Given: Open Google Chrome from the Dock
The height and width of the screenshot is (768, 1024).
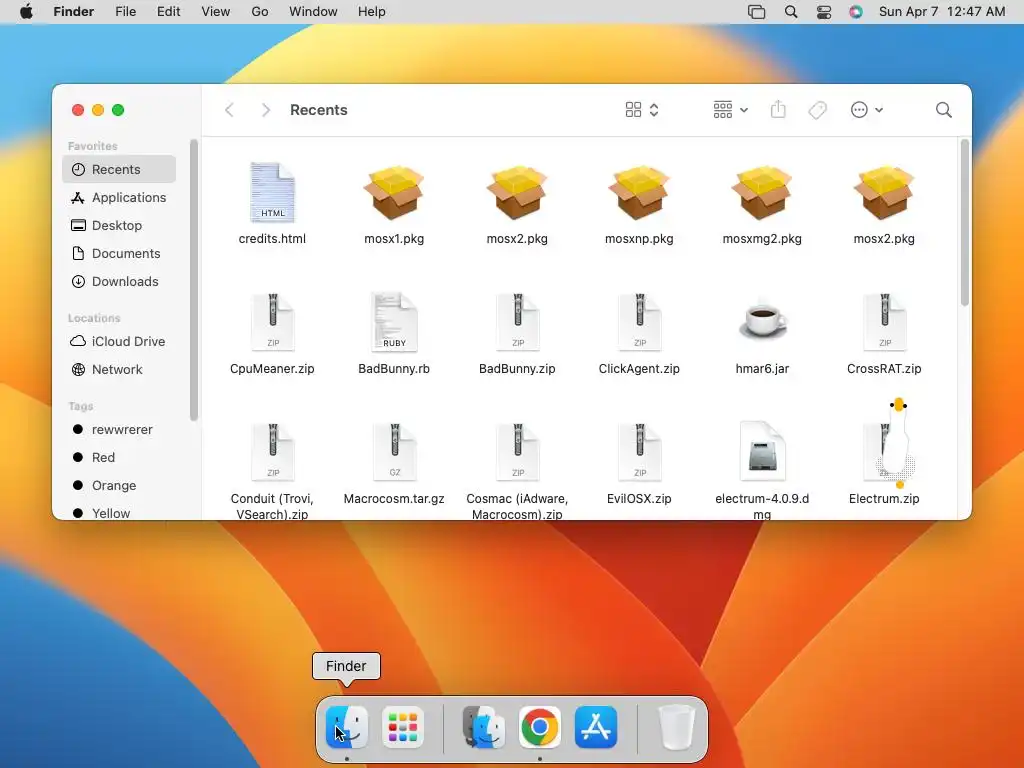Looking at the screenshot, I should click(539, 727).
